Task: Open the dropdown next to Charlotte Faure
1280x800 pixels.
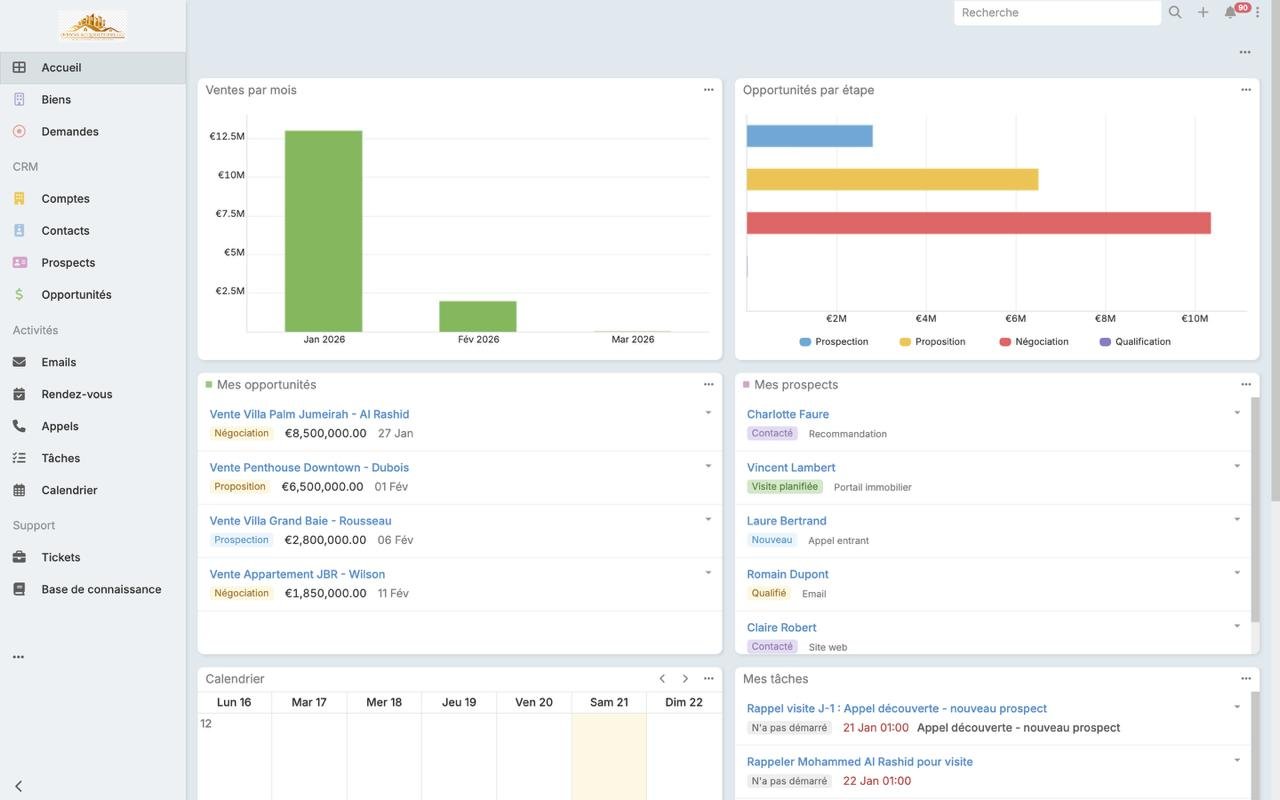Action: click(x=1237, y=411)
